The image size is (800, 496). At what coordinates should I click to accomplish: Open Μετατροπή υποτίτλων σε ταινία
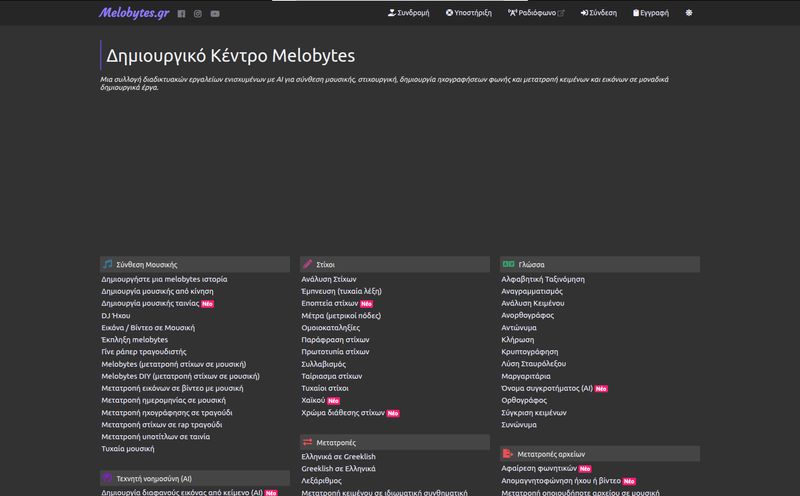click(x=155, y=436)
